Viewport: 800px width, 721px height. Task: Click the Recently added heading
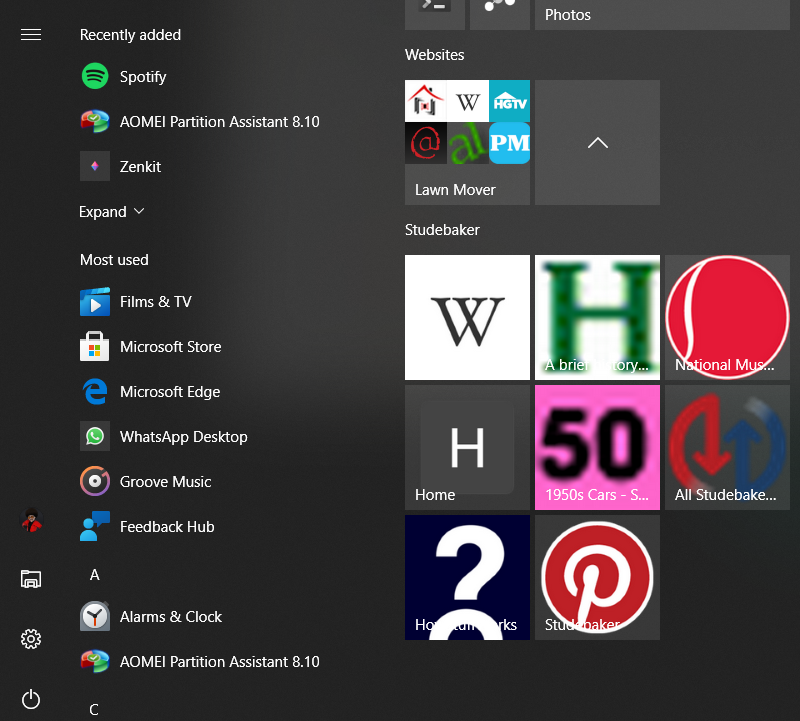point(130,35)
